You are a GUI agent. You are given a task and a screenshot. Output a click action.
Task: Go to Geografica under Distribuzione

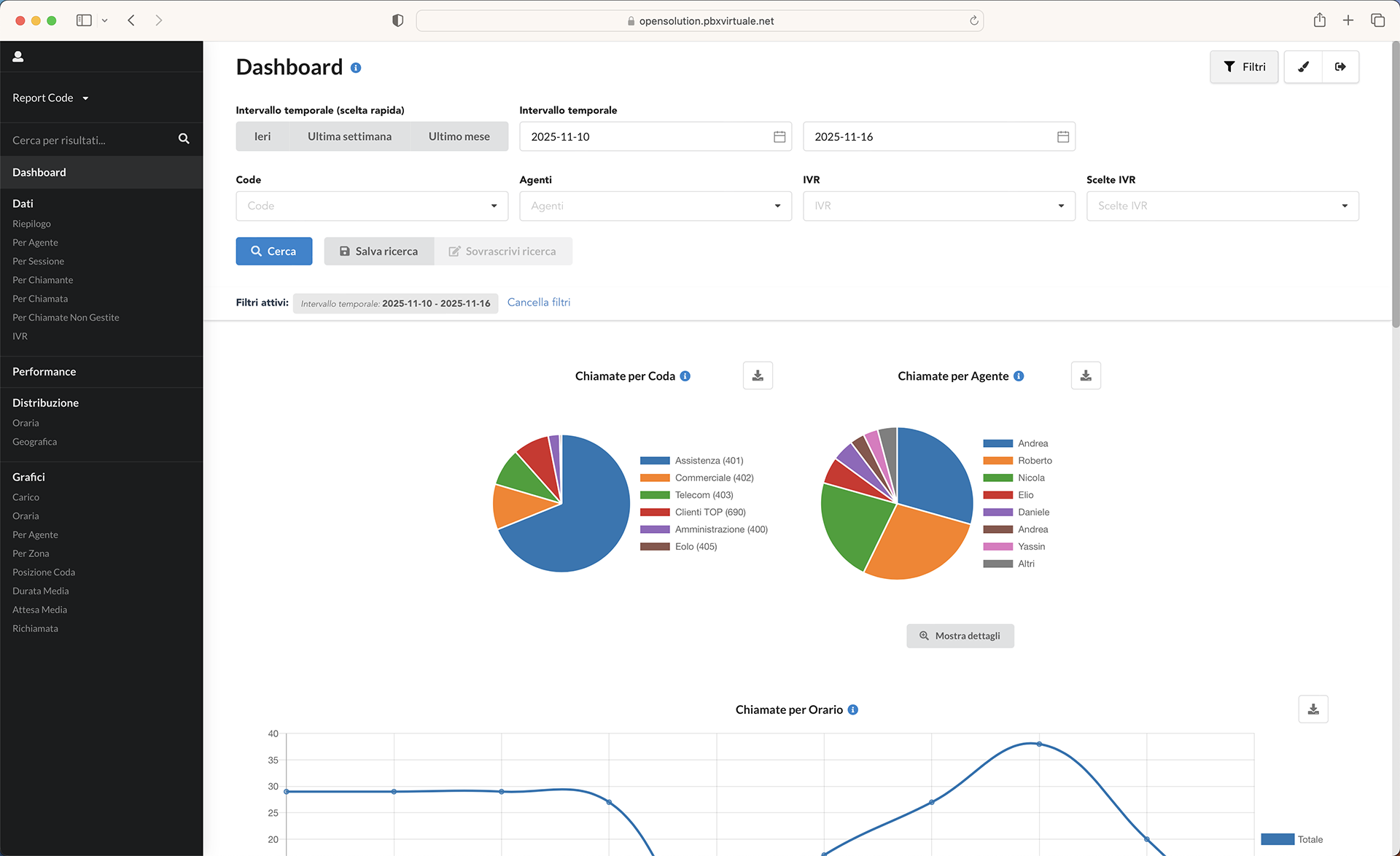point(34,442)
